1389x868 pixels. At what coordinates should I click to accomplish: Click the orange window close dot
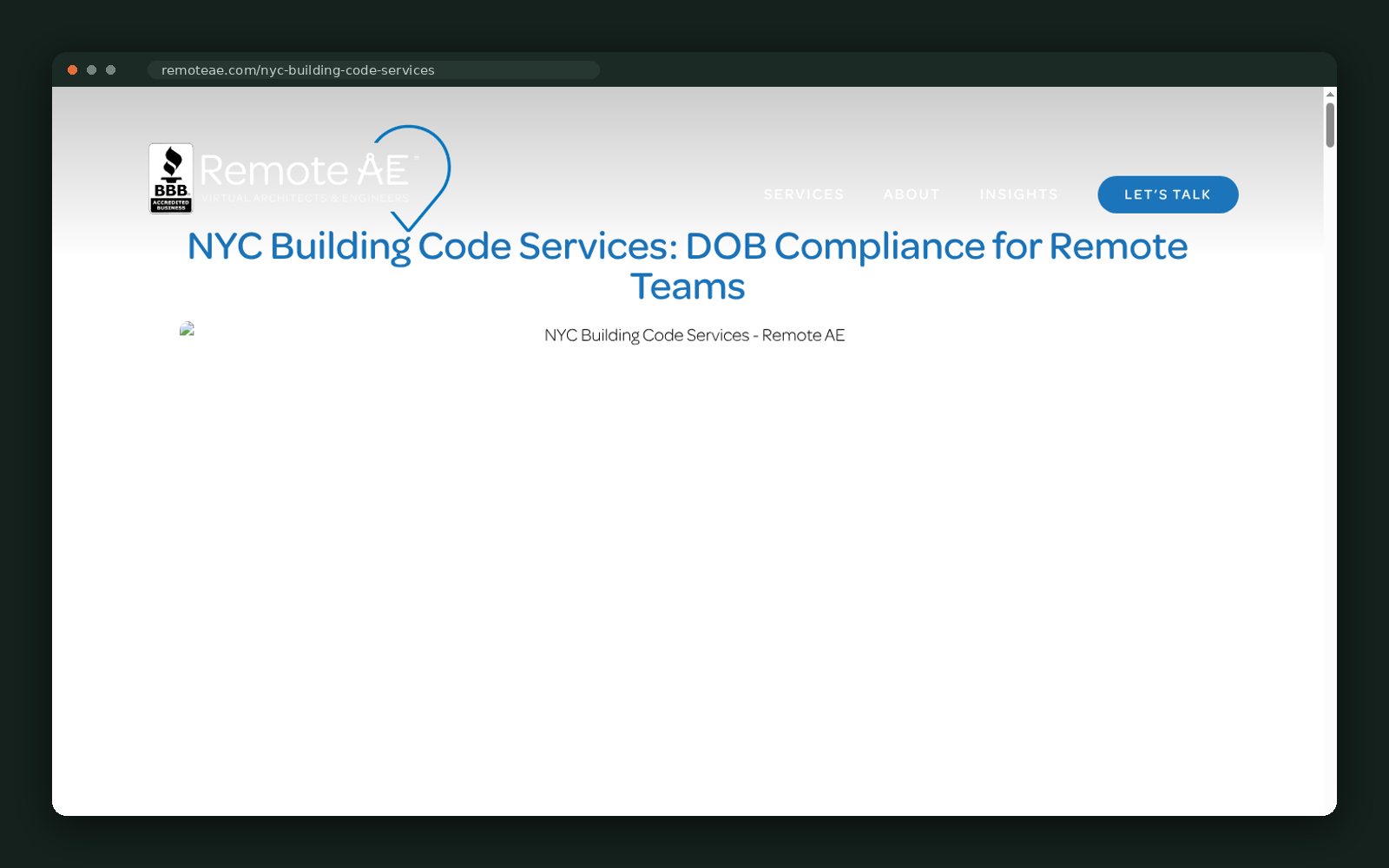(x=73, y=70)
